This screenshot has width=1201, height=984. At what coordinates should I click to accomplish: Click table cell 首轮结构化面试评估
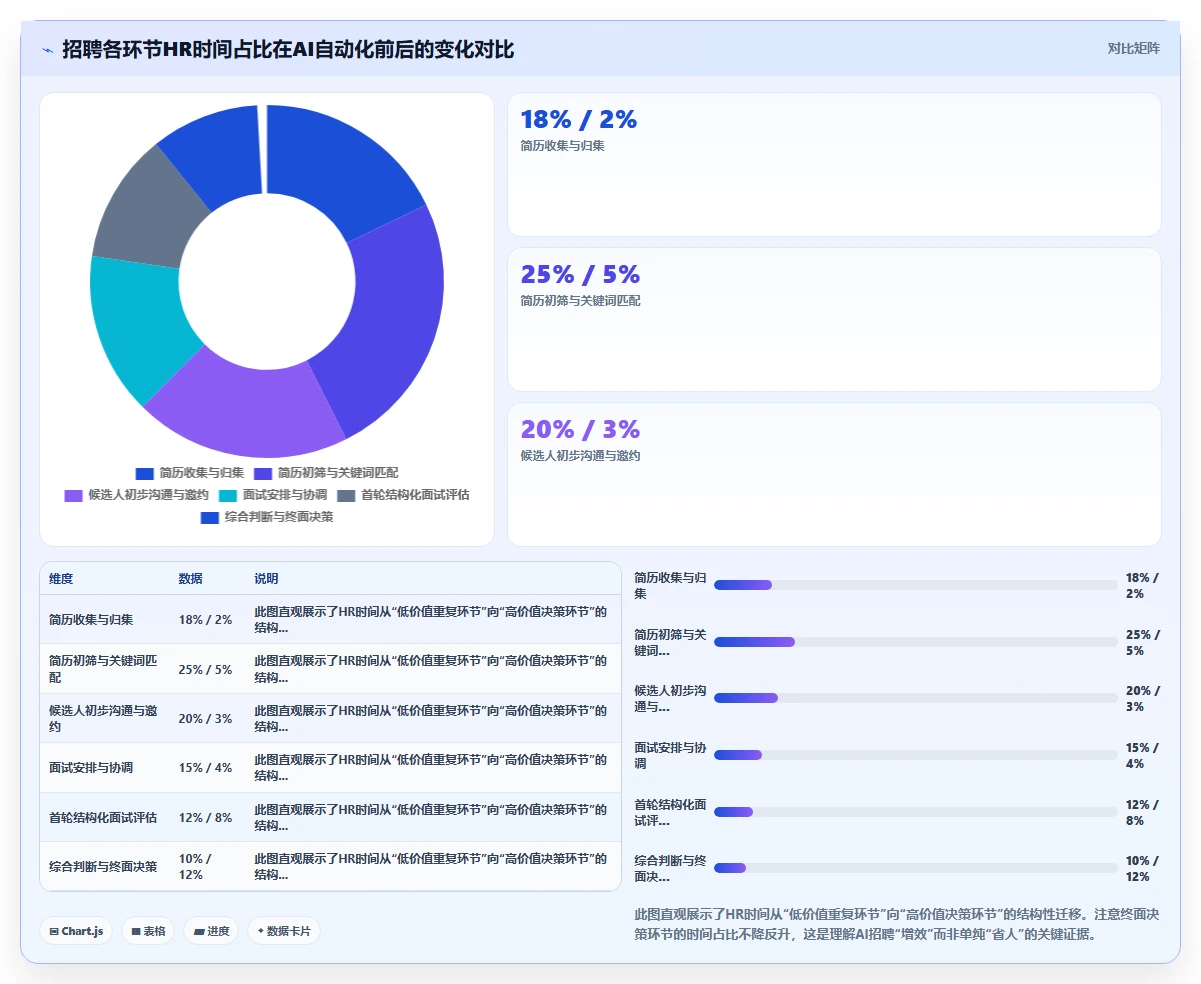(x=103, y=817)
